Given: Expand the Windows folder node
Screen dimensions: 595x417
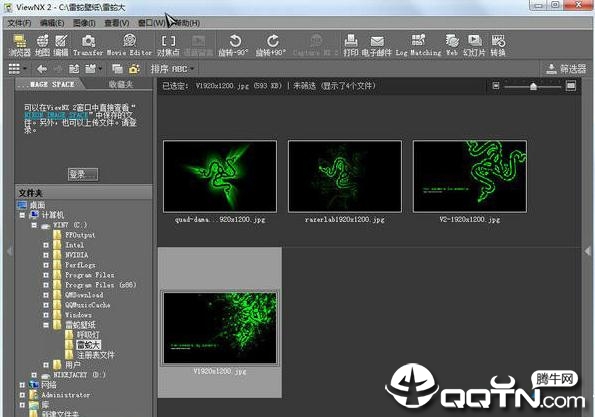Looking at the screenshot, I should 46,315.
